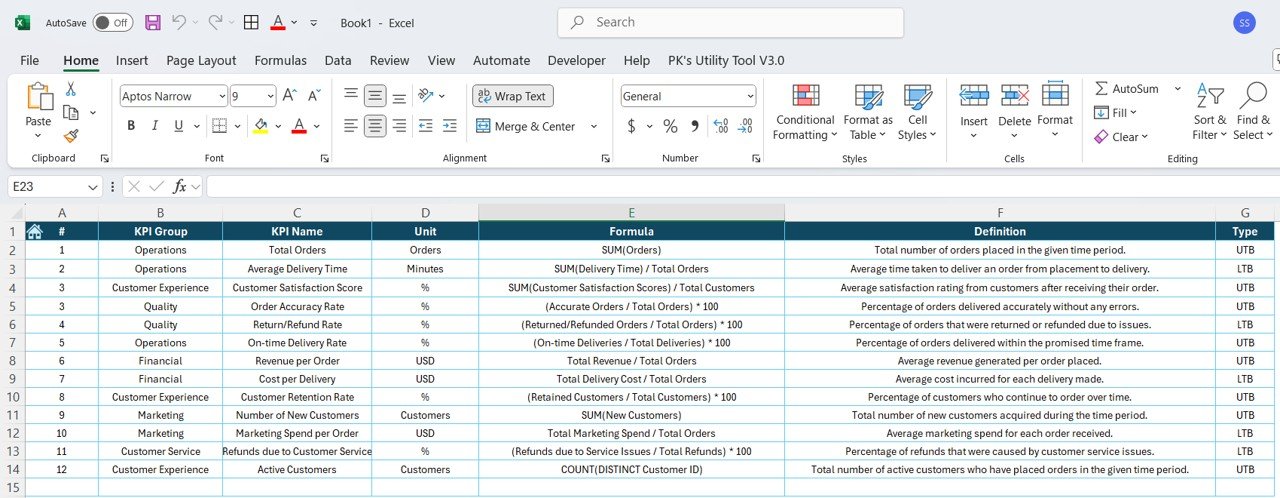Click the Redo arrow icon
Viewport: 1280px width, 498px height.
(x=215, y=22)
